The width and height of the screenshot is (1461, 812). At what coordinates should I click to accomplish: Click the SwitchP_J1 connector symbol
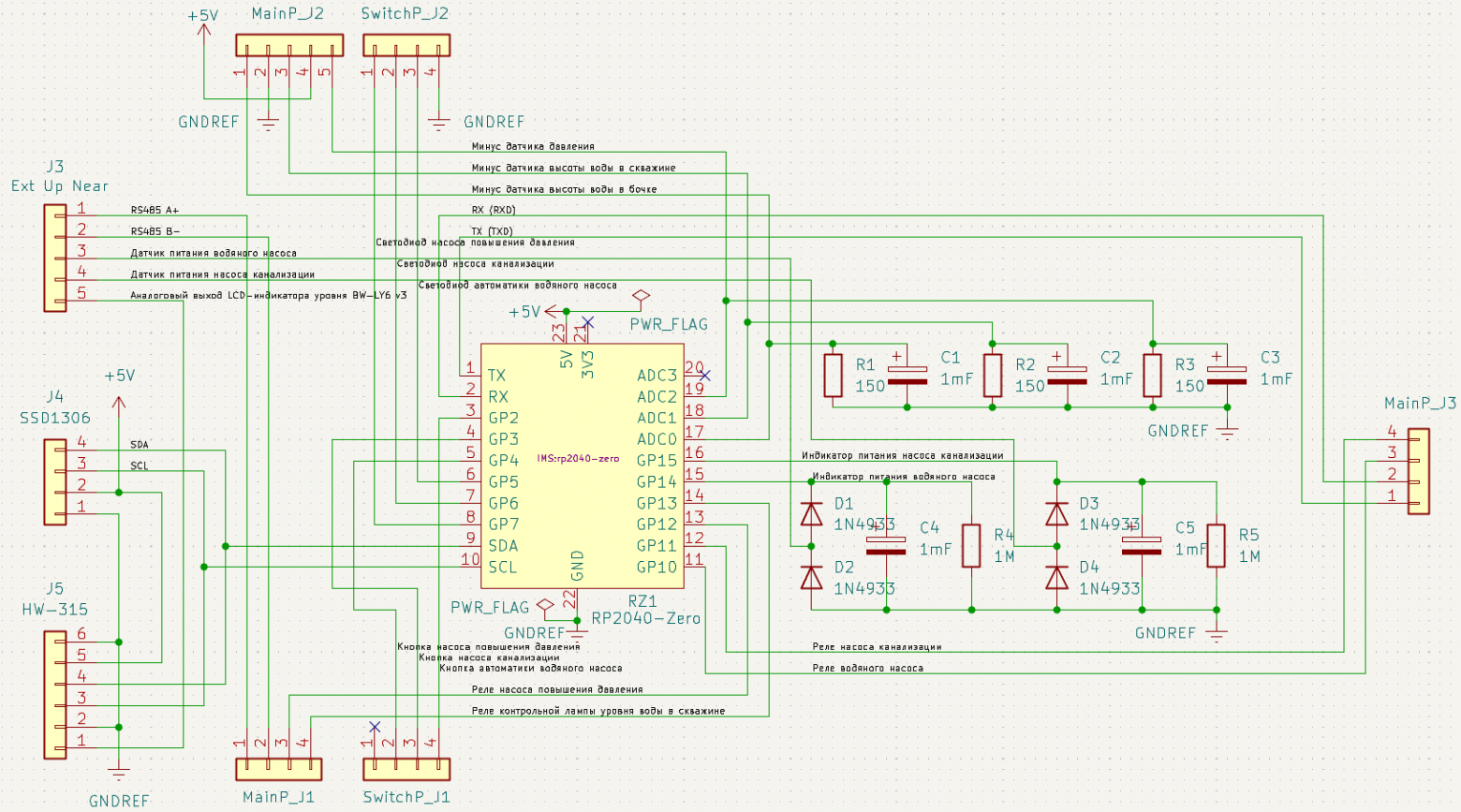pos(406,769)
